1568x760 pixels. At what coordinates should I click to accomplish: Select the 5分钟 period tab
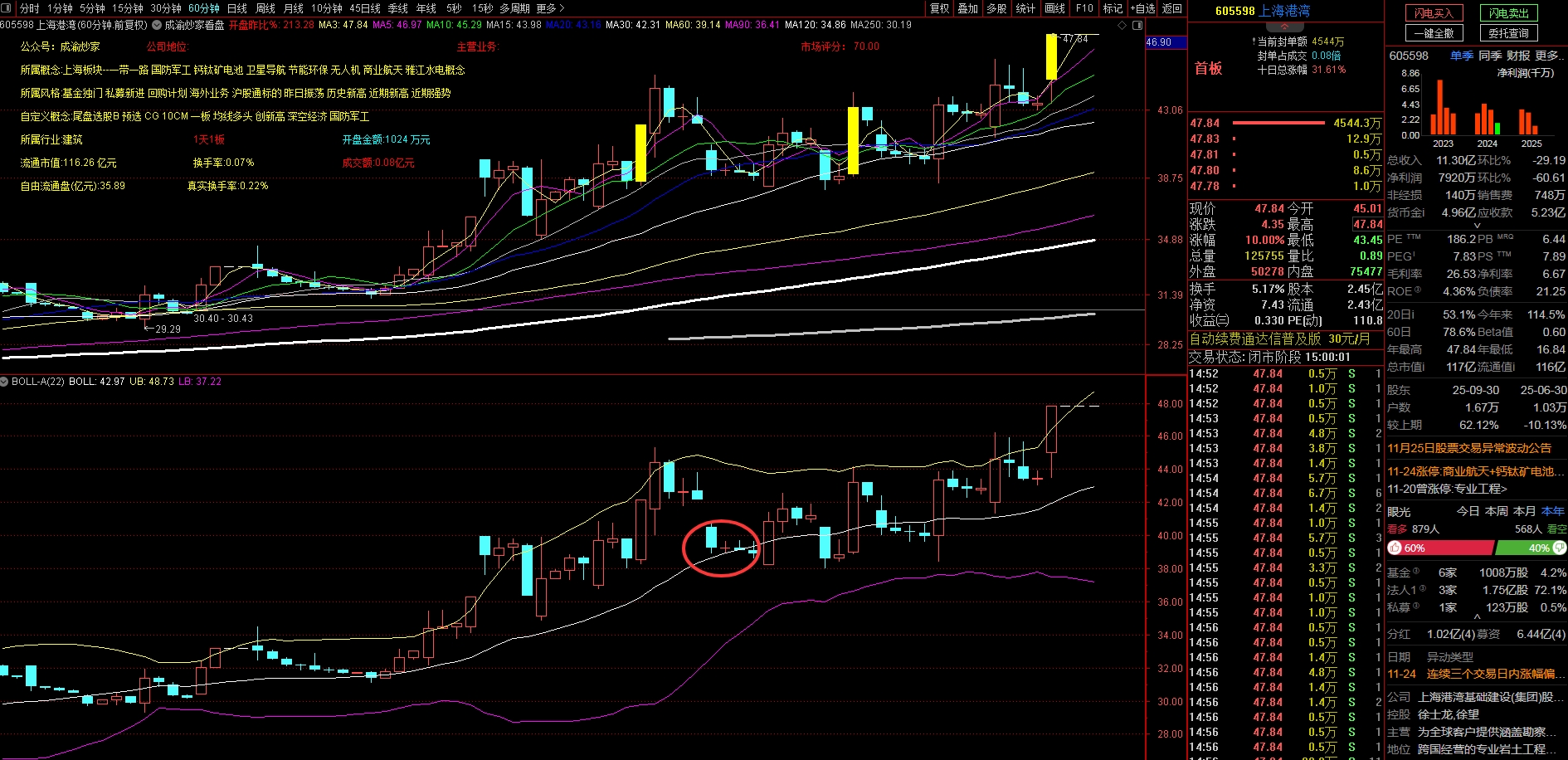click(x=92, y=8)
